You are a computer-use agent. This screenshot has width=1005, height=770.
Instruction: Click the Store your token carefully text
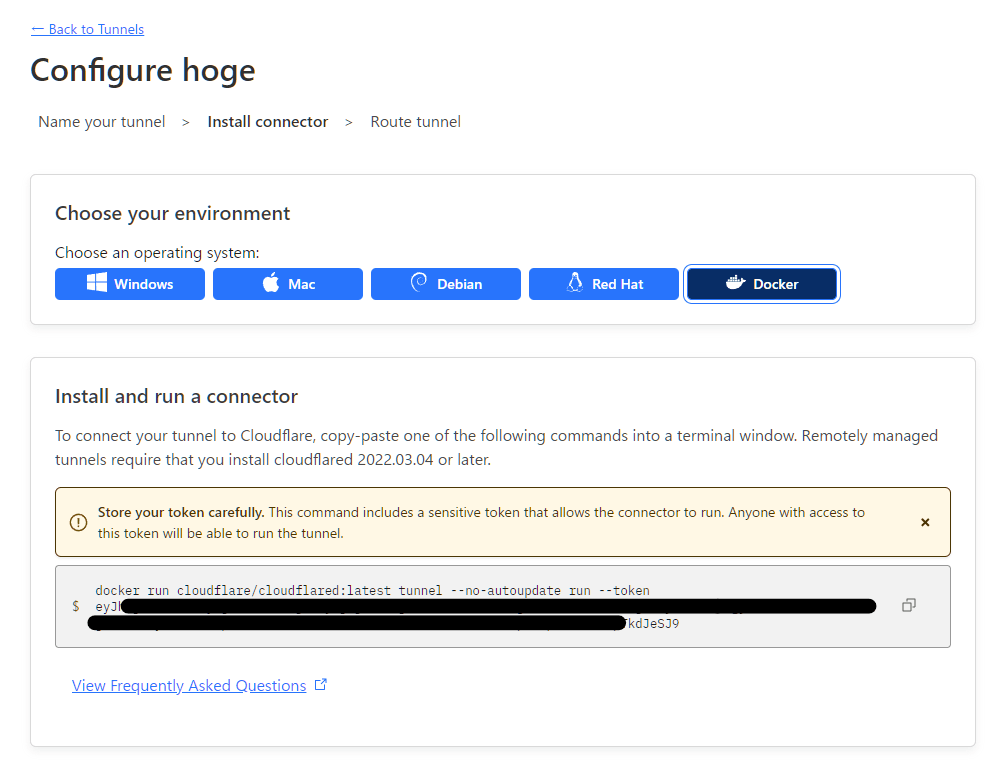pos(181,512)
